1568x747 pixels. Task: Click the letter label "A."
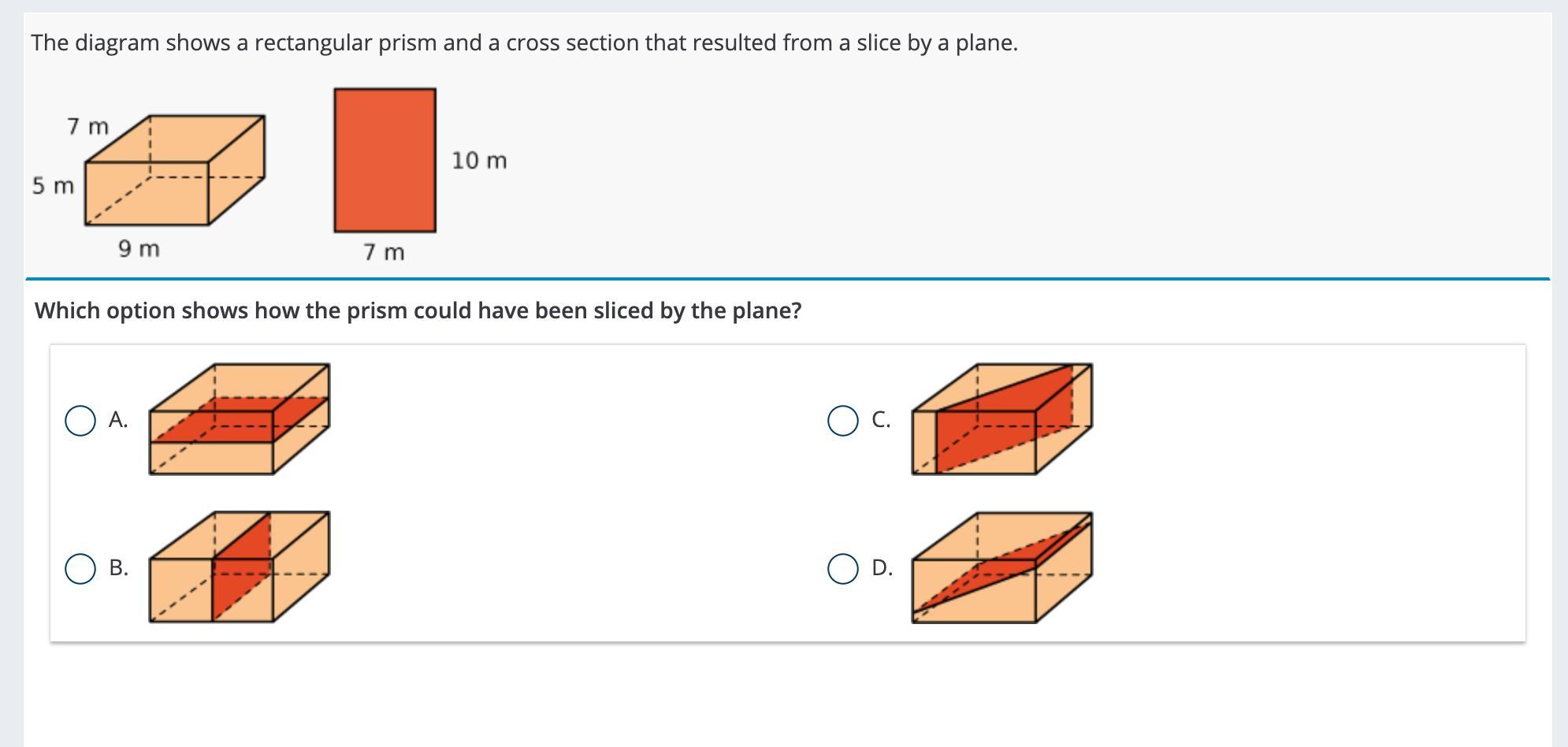click(x=118, y=420)
